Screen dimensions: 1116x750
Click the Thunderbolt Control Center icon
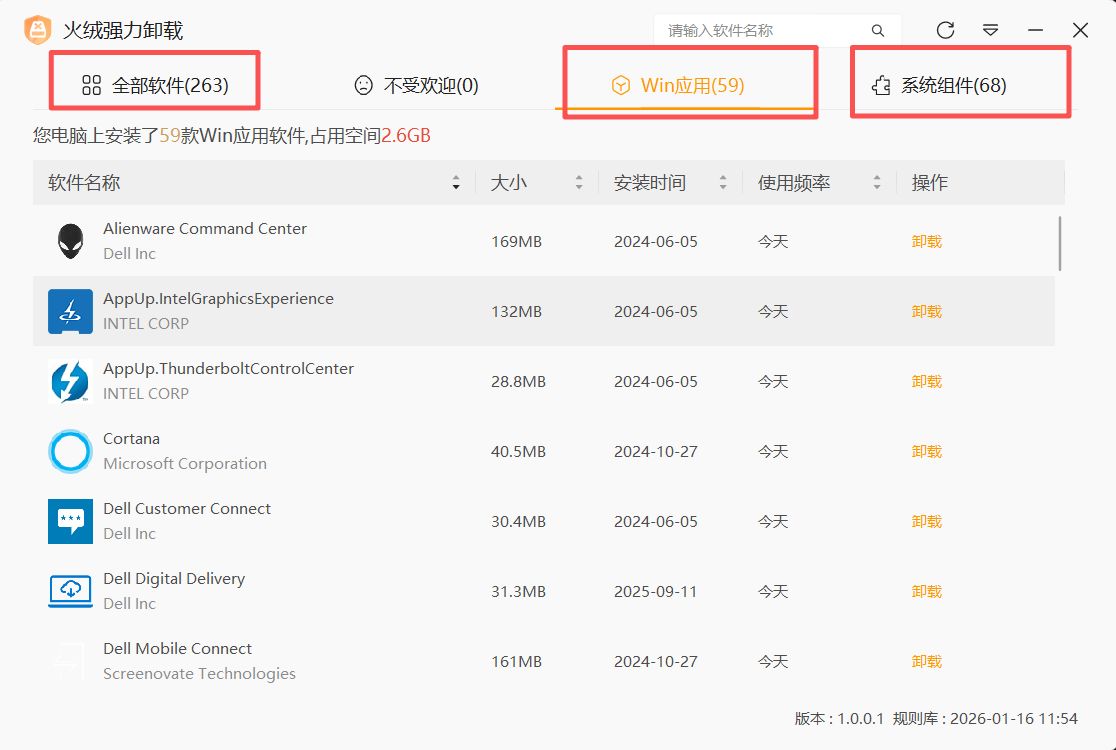click(70, 381)
